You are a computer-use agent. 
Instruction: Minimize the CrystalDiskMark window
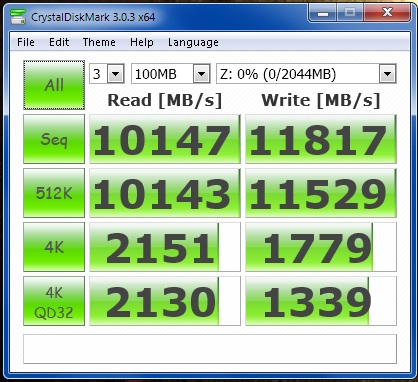322,13
